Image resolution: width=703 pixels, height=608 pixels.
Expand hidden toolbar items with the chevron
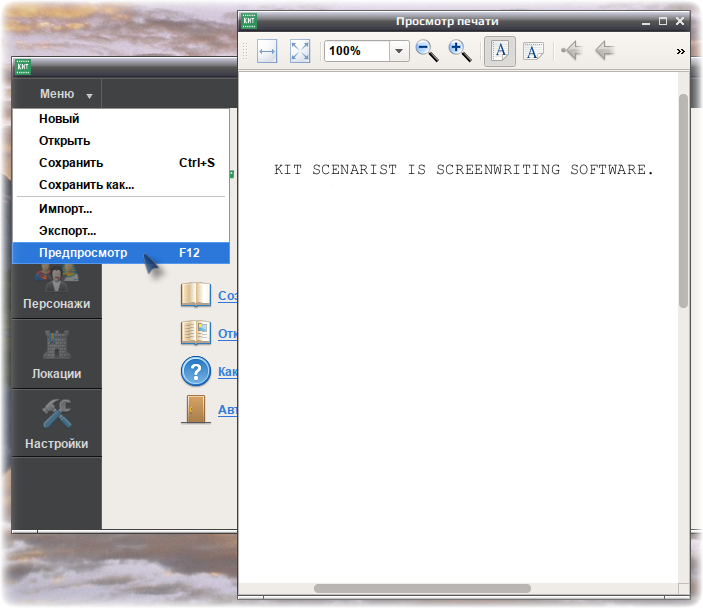681,51
